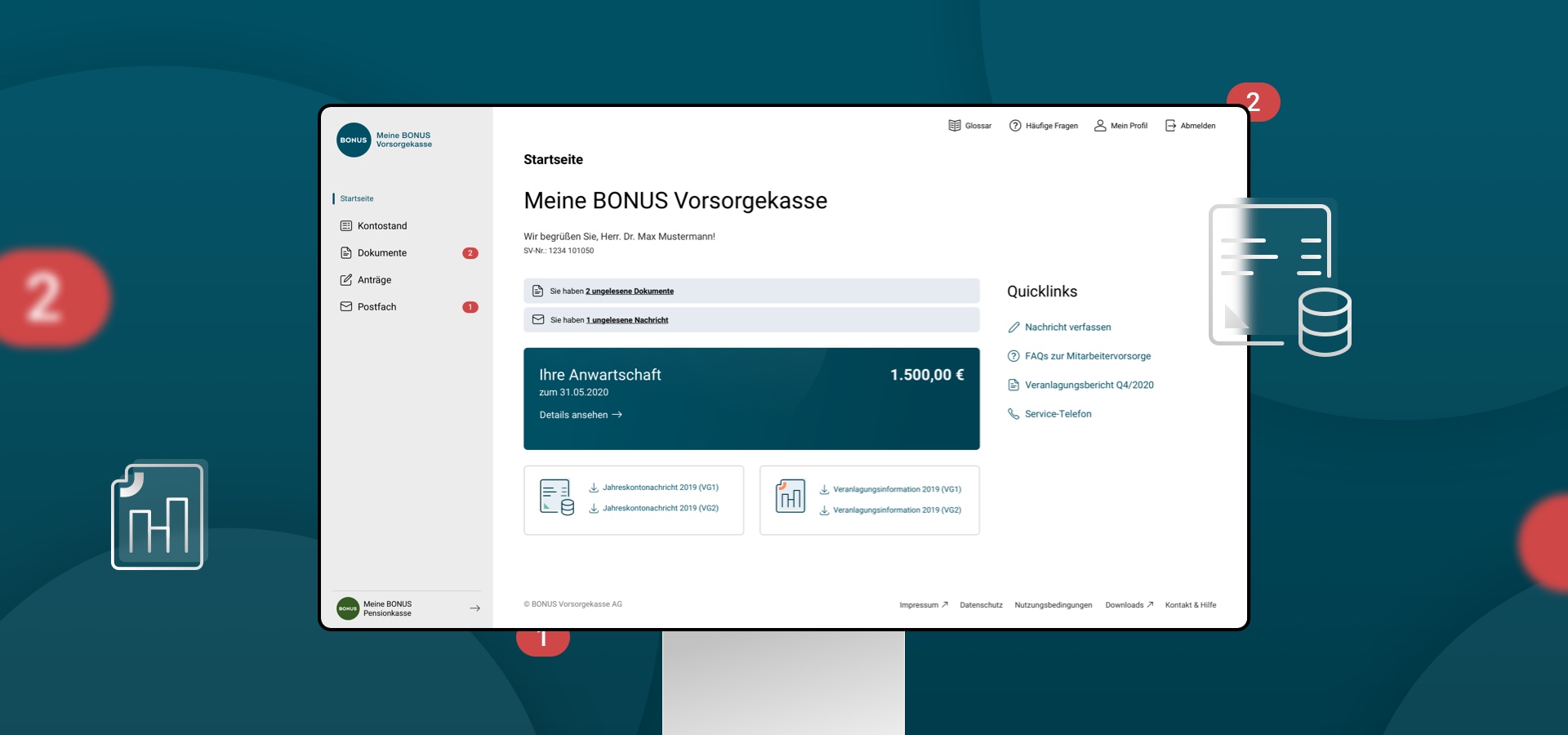The width and height of the screenshot is (1568, 735).
Task: Open the 1 ungelesene Nachricht link
Action: (627, 320)
